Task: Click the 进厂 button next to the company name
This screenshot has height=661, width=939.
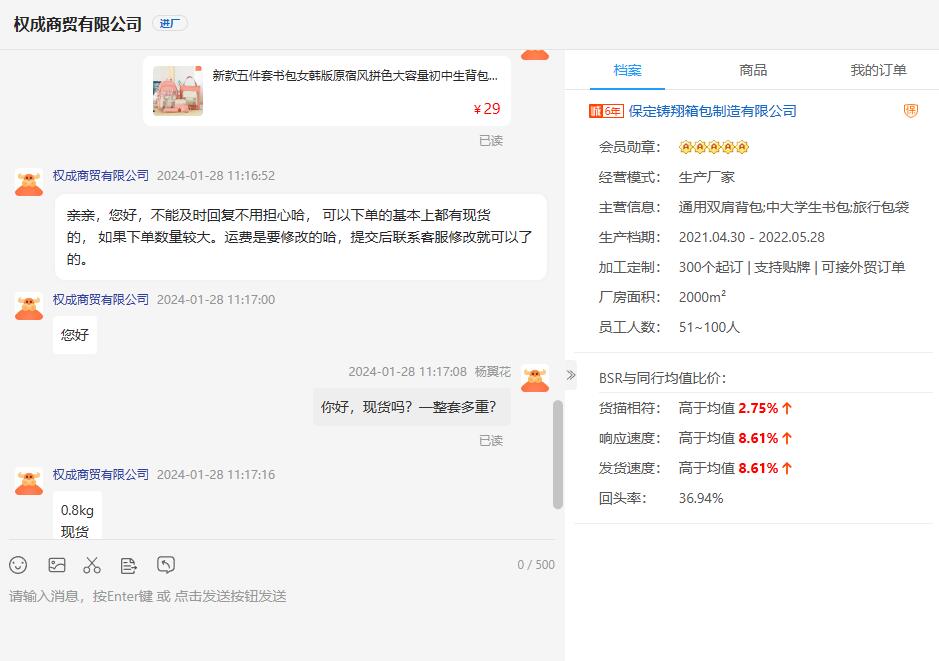Action: tap(169, 23)
